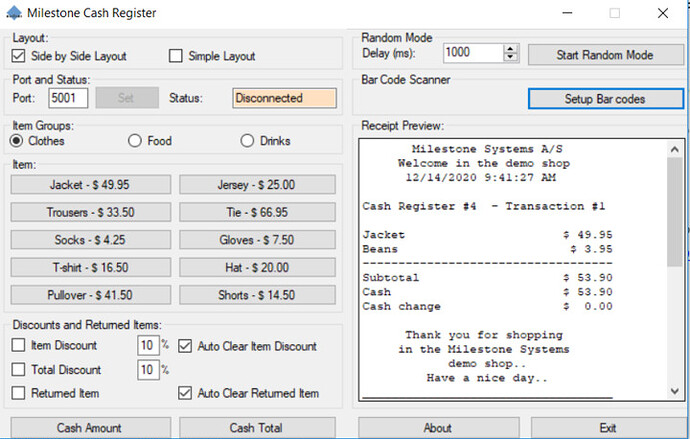Enable the Simple Layout checkbox

(x=177, y=56)
